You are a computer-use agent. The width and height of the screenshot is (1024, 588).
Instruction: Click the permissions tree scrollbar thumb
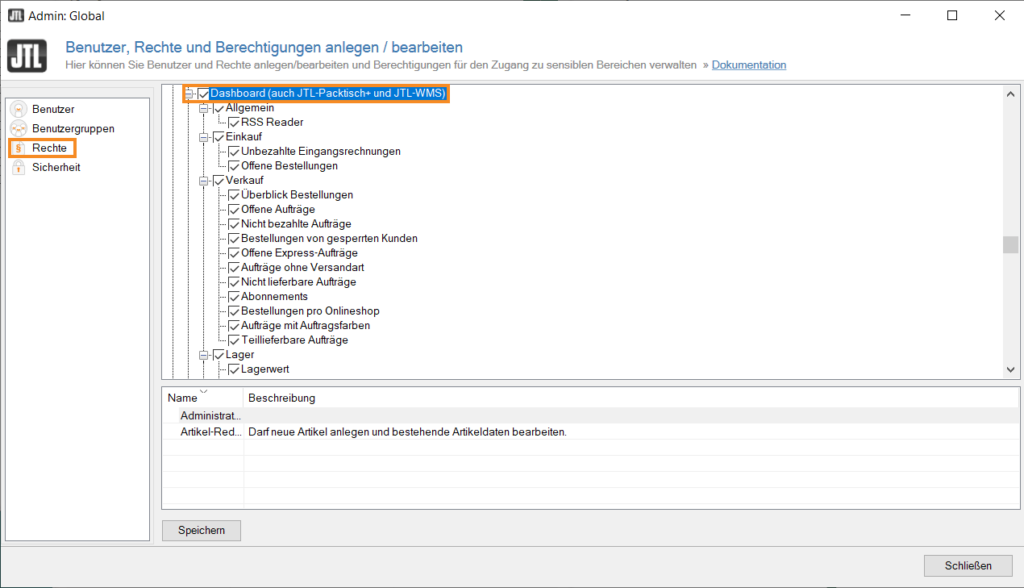click(x=1010, y=245)
